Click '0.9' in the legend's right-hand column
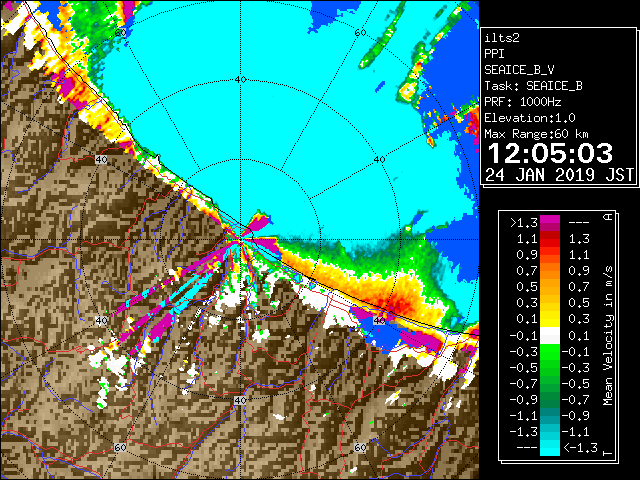 click(x=579, y=271)
